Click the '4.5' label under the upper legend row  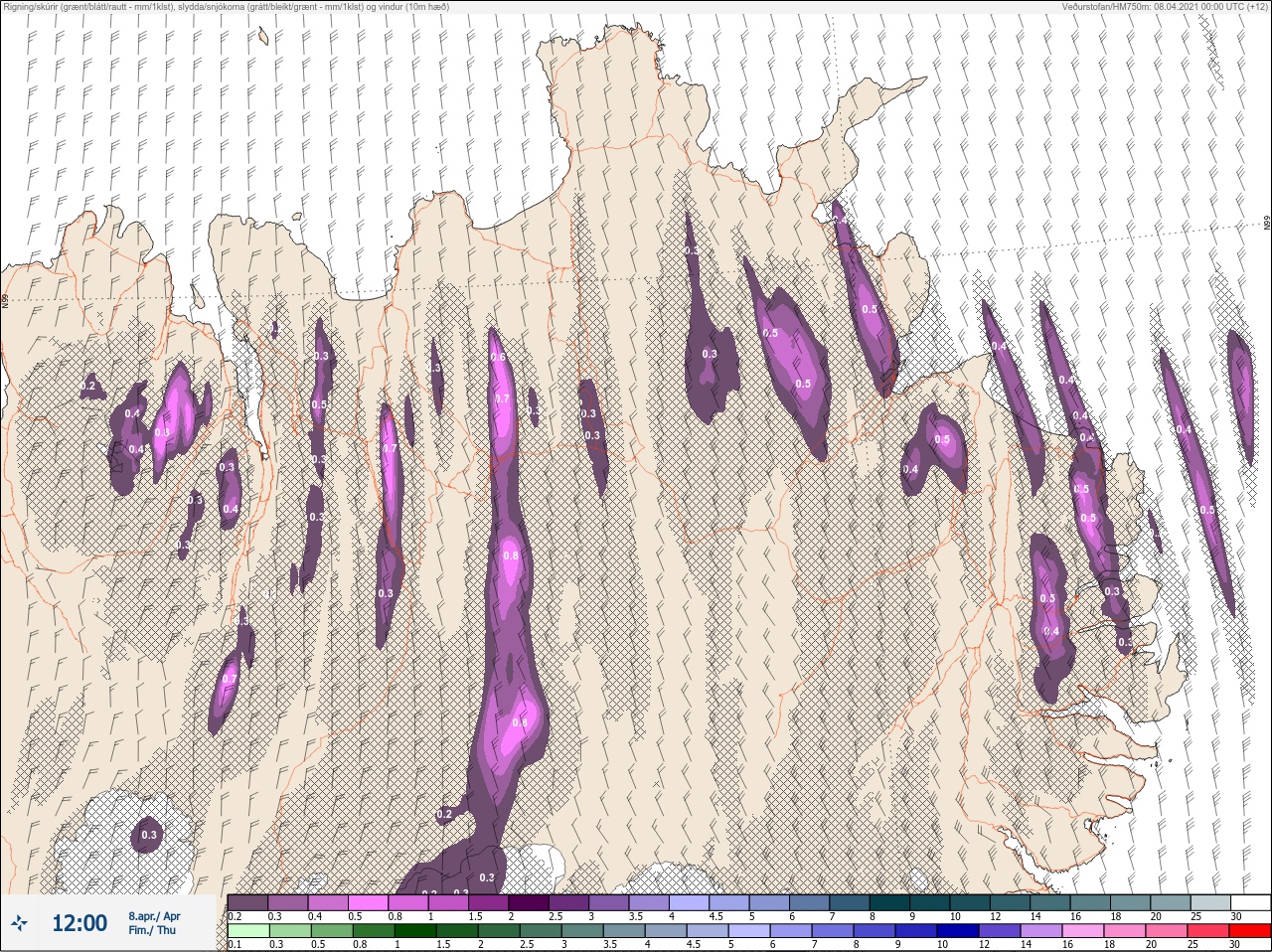[x=716, y=916]
